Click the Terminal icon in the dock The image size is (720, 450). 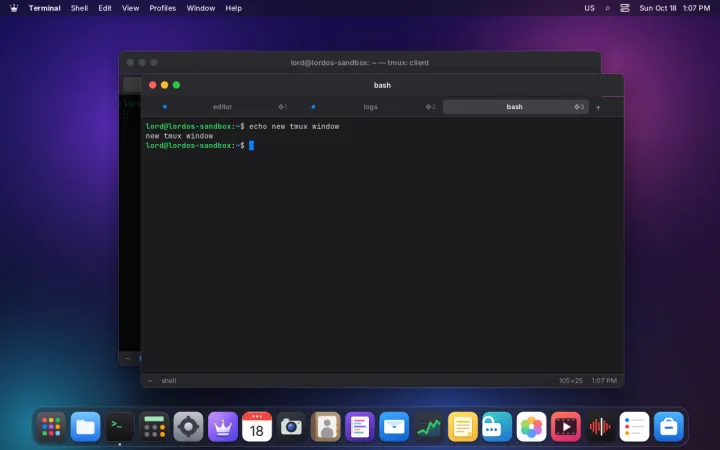tap(120, 427)
